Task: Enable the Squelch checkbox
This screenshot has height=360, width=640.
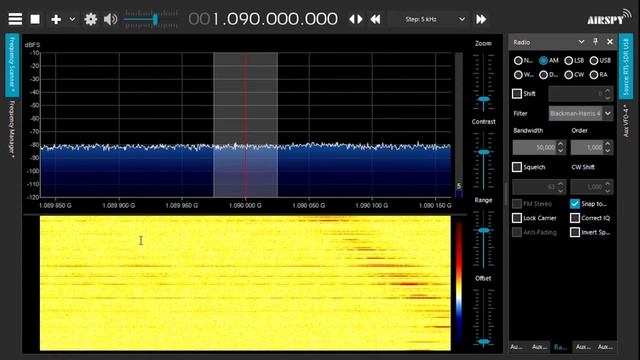Action: 517,167
